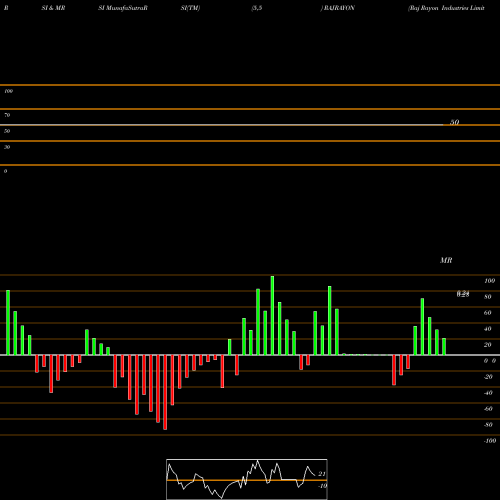Click the tallest green histogram bar

(x=272, y=315)
